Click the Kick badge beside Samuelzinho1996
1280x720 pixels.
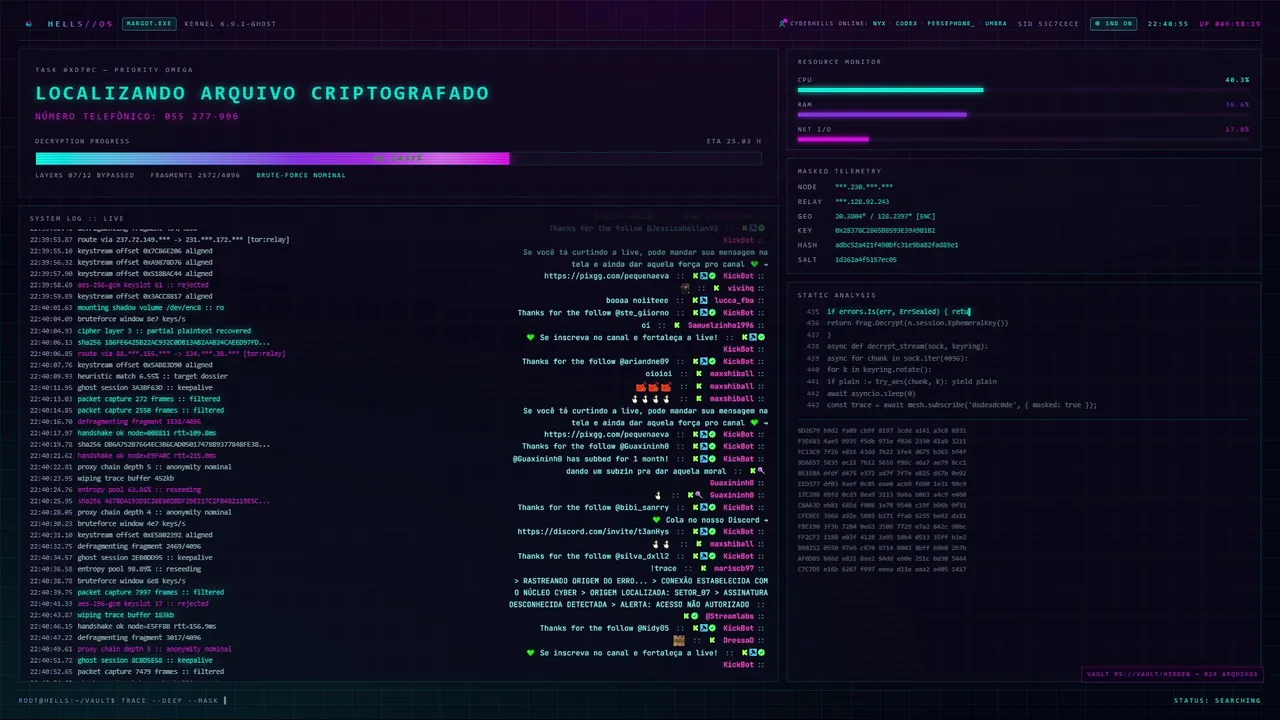tap(676, 325)
